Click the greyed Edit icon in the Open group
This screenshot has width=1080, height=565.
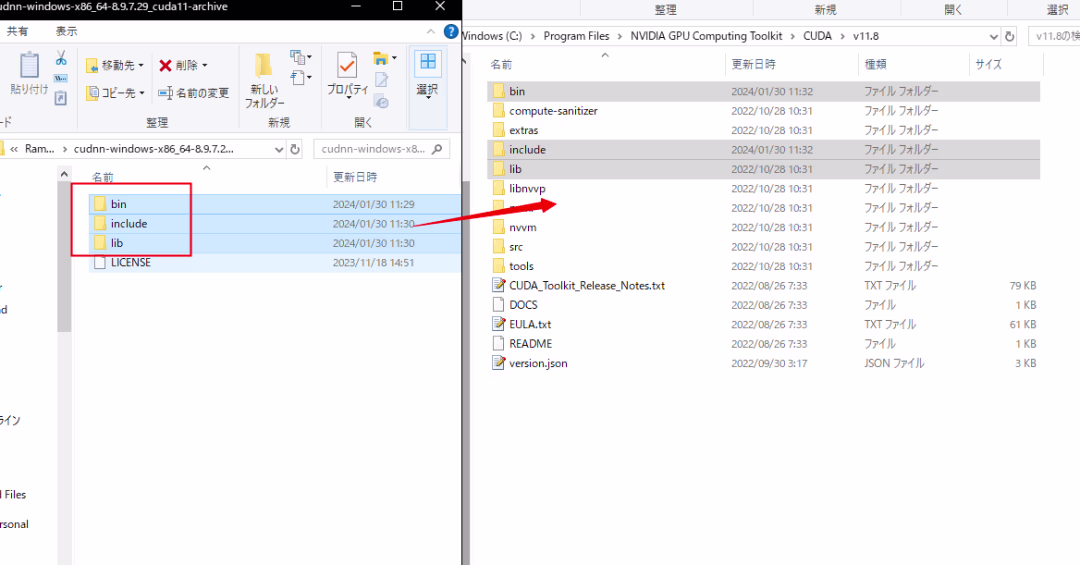point(382,81)
